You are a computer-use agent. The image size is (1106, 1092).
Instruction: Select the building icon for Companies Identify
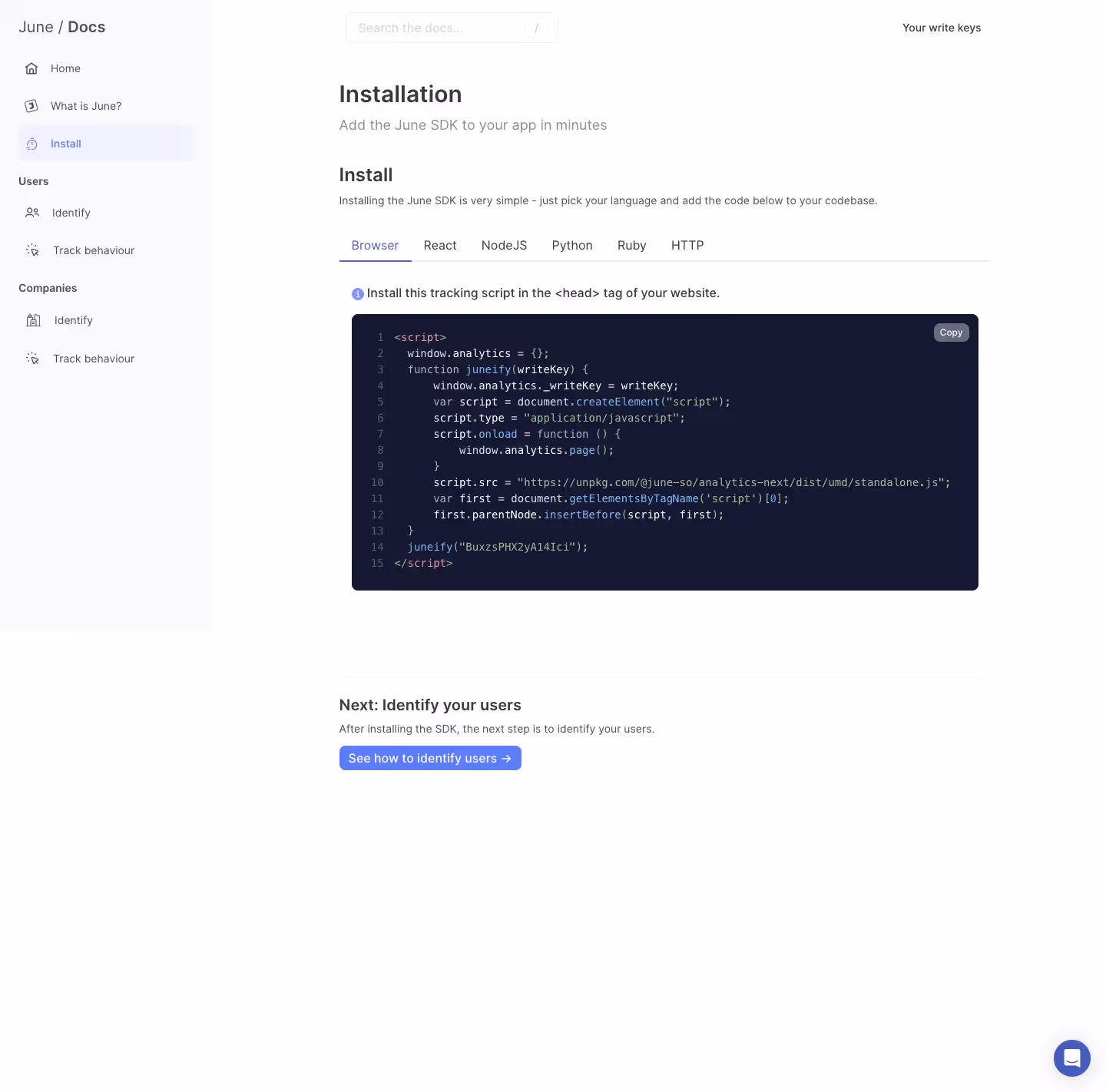[x=33, y=320]
